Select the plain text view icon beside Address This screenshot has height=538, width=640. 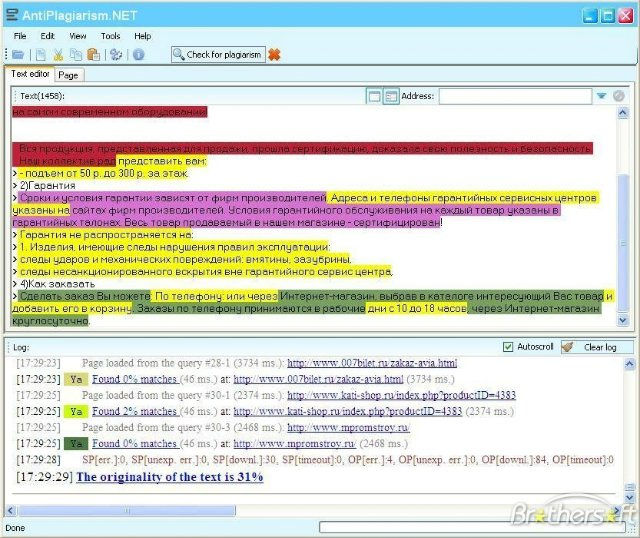point(374,96)
